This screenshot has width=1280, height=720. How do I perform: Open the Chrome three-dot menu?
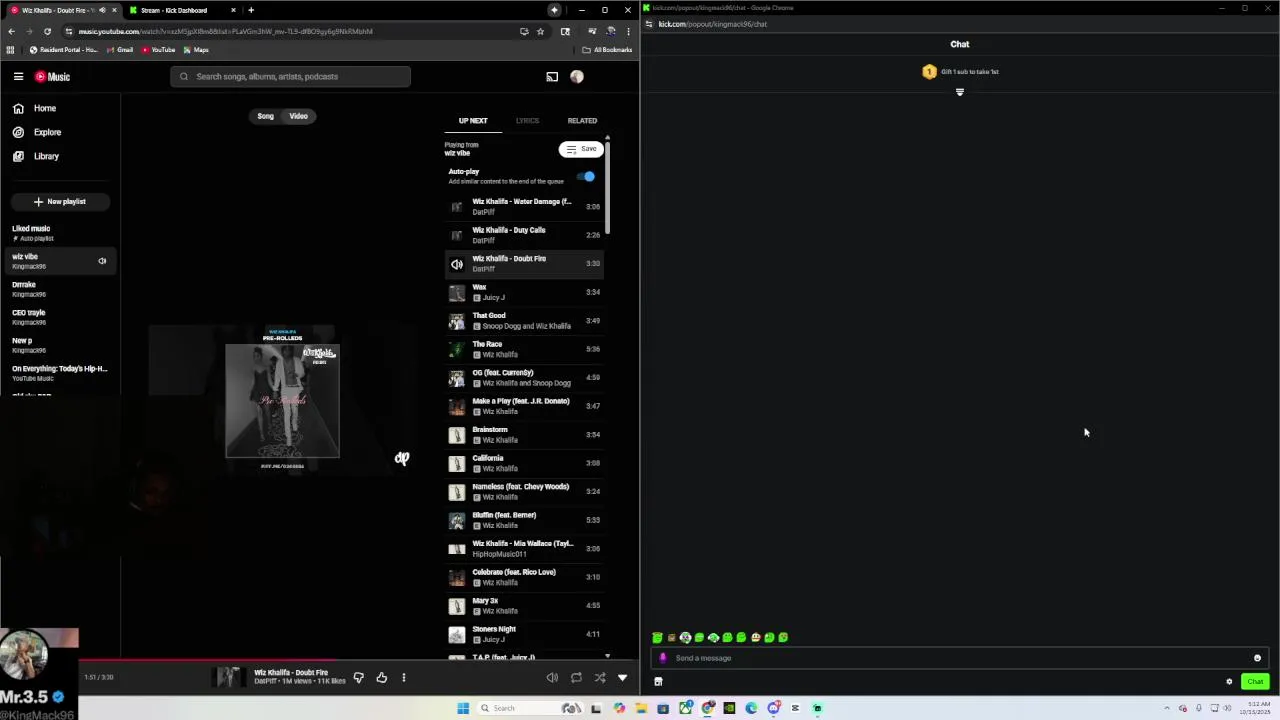[628, 31]
